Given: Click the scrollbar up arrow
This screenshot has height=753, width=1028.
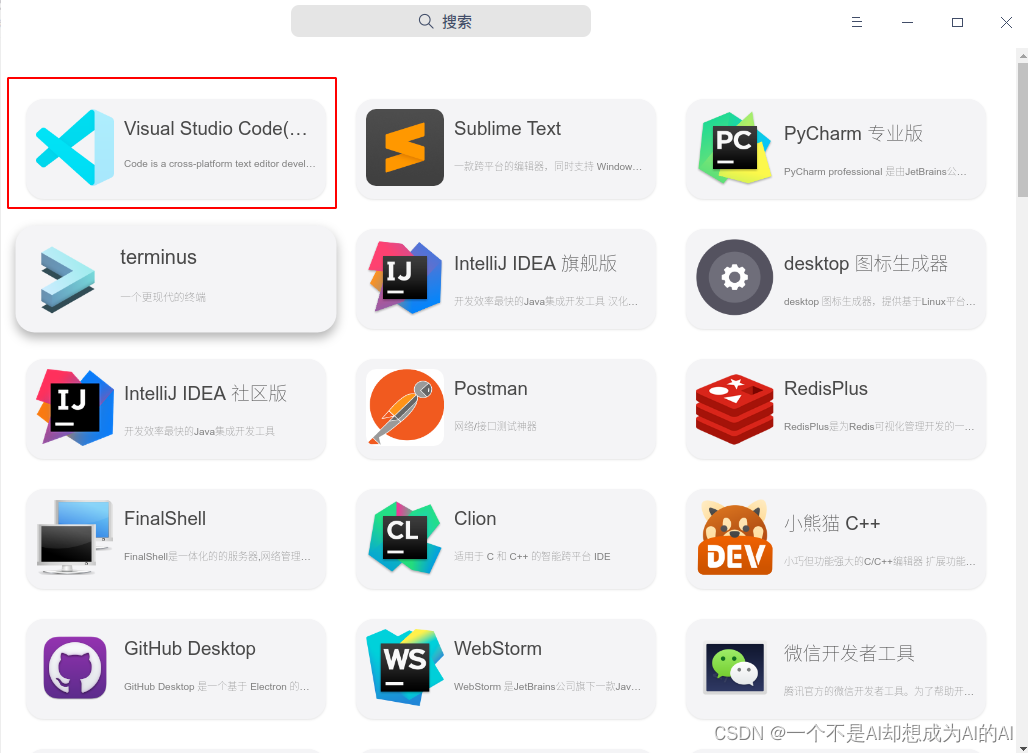Looking at the screenshot, I should (1023, 57).
